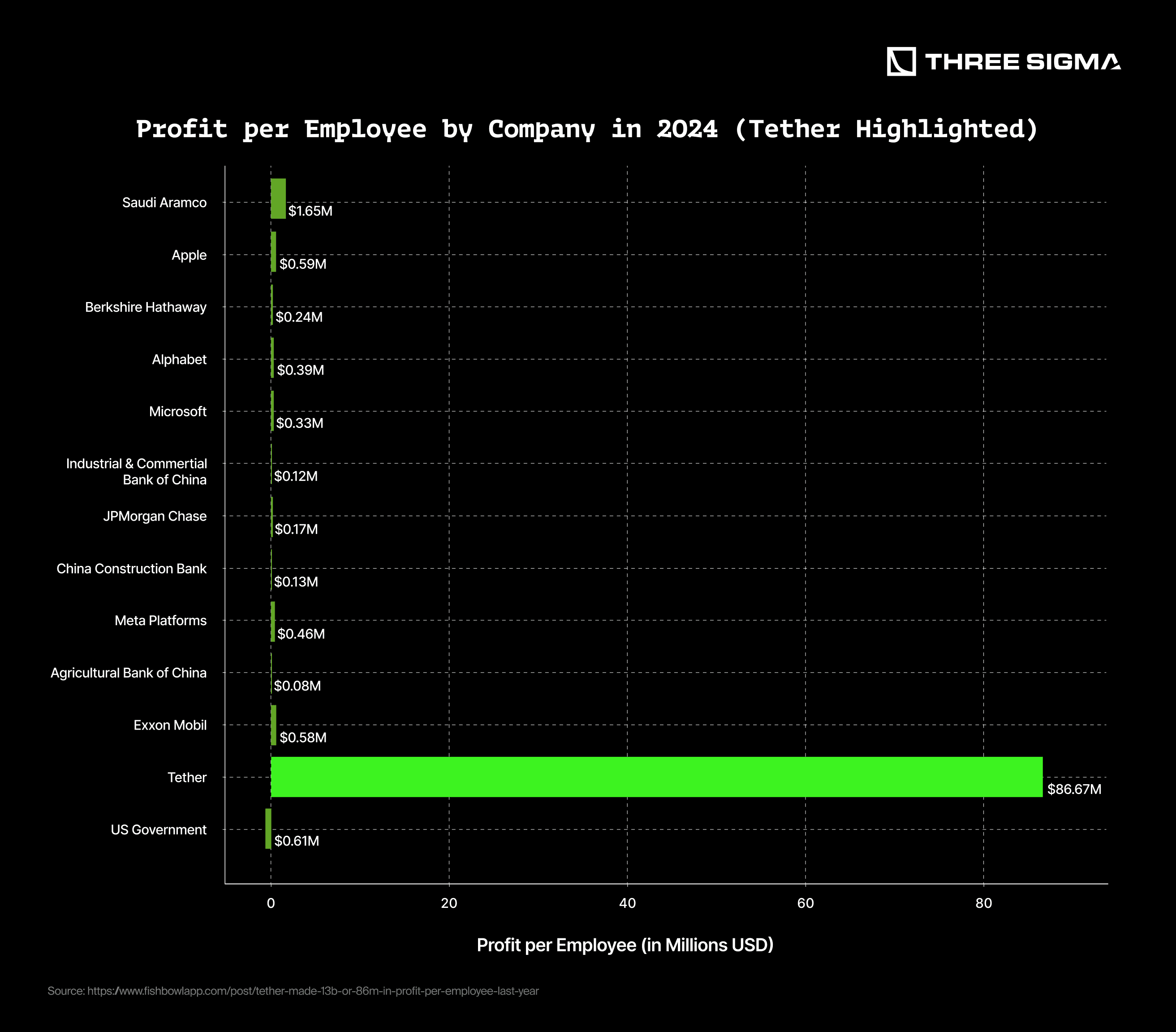Click the $1.65M value label

tap(310, 211)
